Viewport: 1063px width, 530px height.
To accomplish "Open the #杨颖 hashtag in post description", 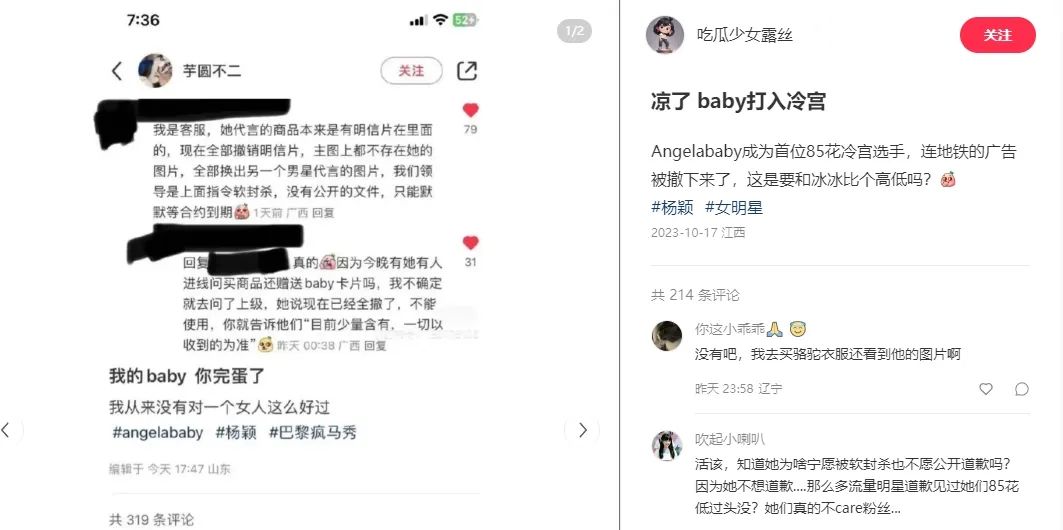I will pyautogui.click(x=672, y=207).
